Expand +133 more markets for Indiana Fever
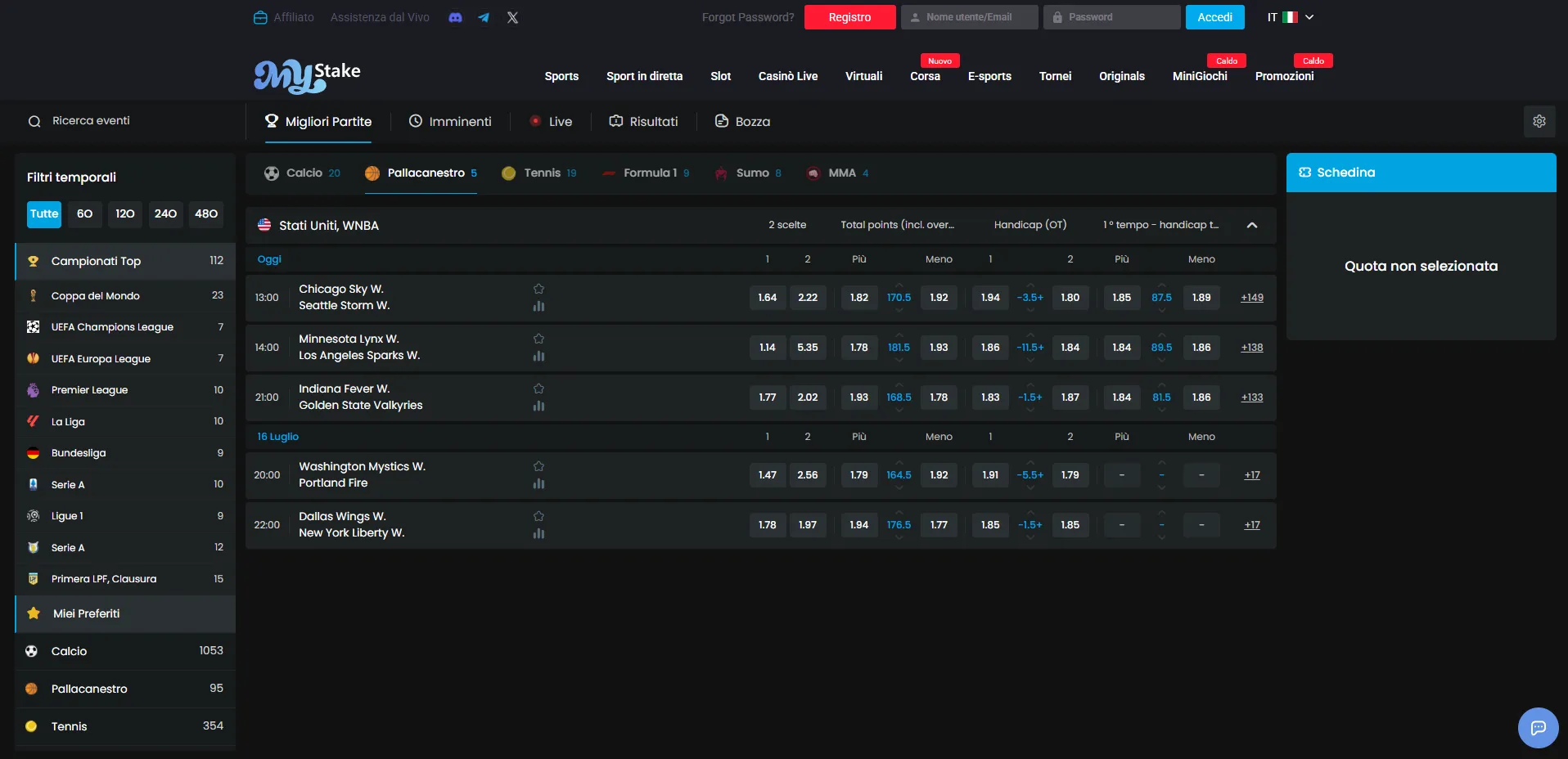Viewport: 1568px width, 759px height. [1251, 397]
